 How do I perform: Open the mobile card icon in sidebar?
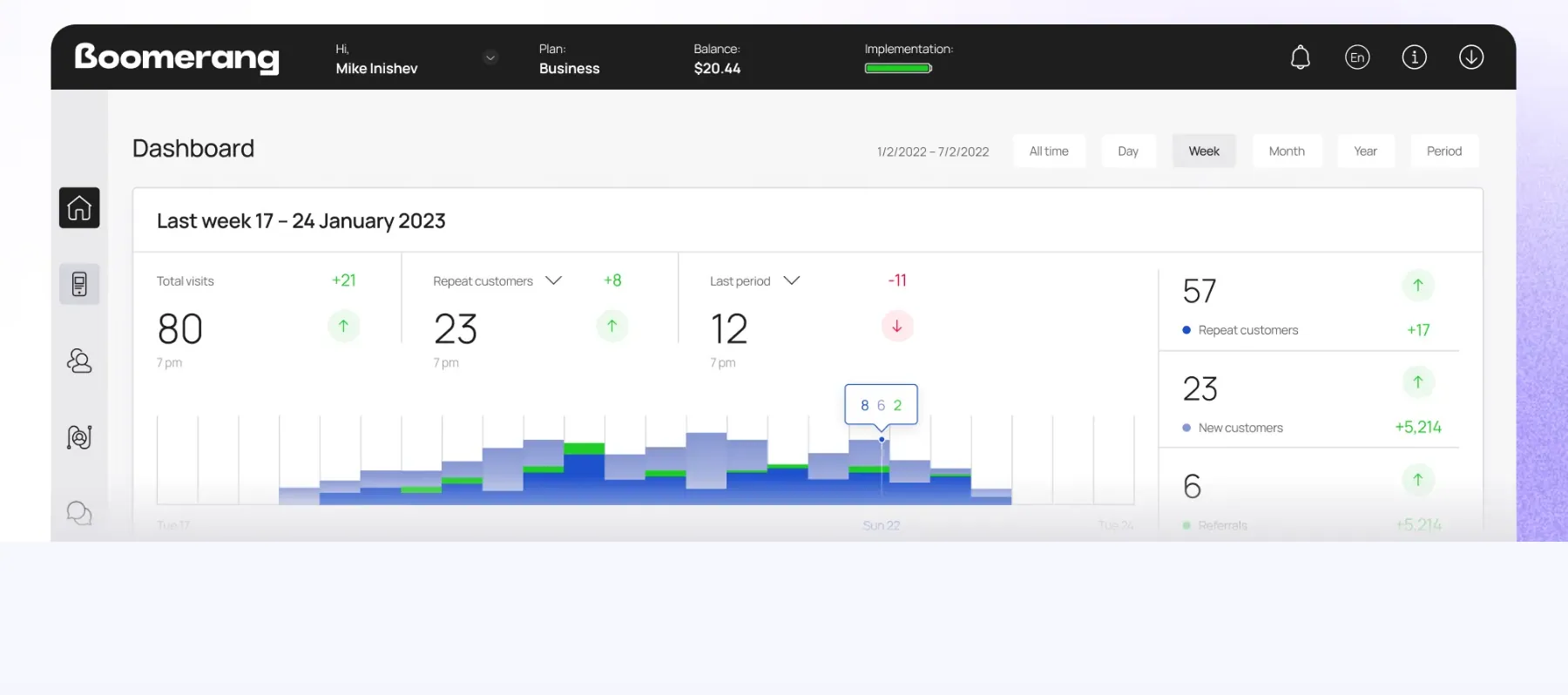[x=79, y=284]
